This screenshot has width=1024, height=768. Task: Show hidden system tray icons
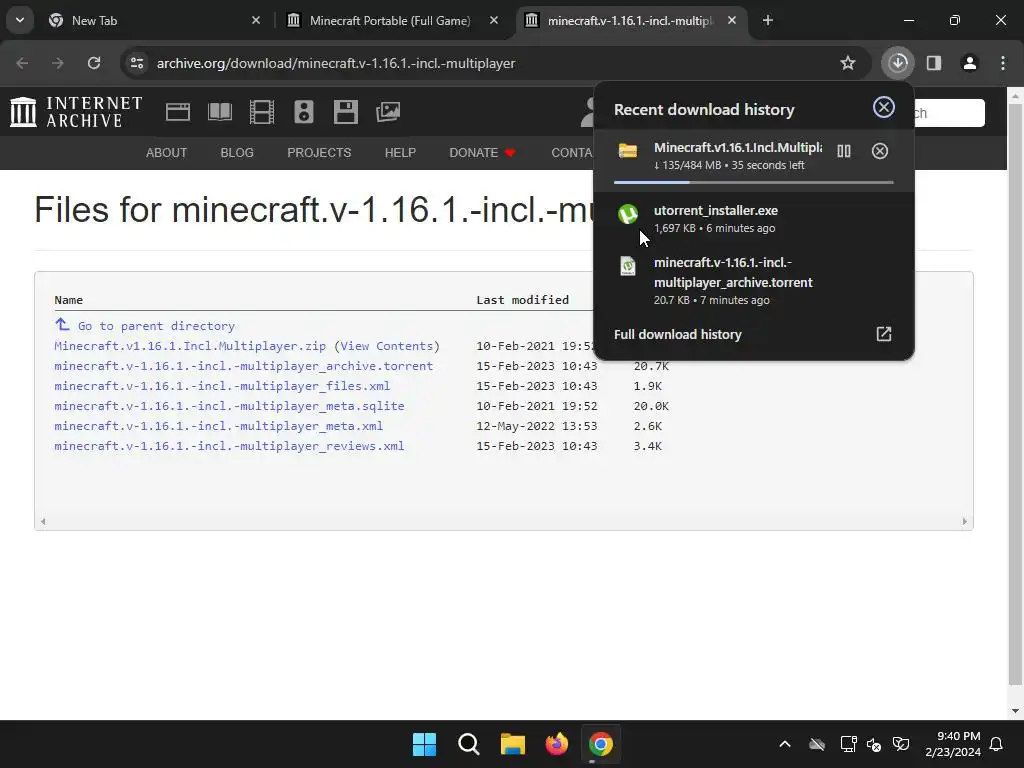pos(785,744)
